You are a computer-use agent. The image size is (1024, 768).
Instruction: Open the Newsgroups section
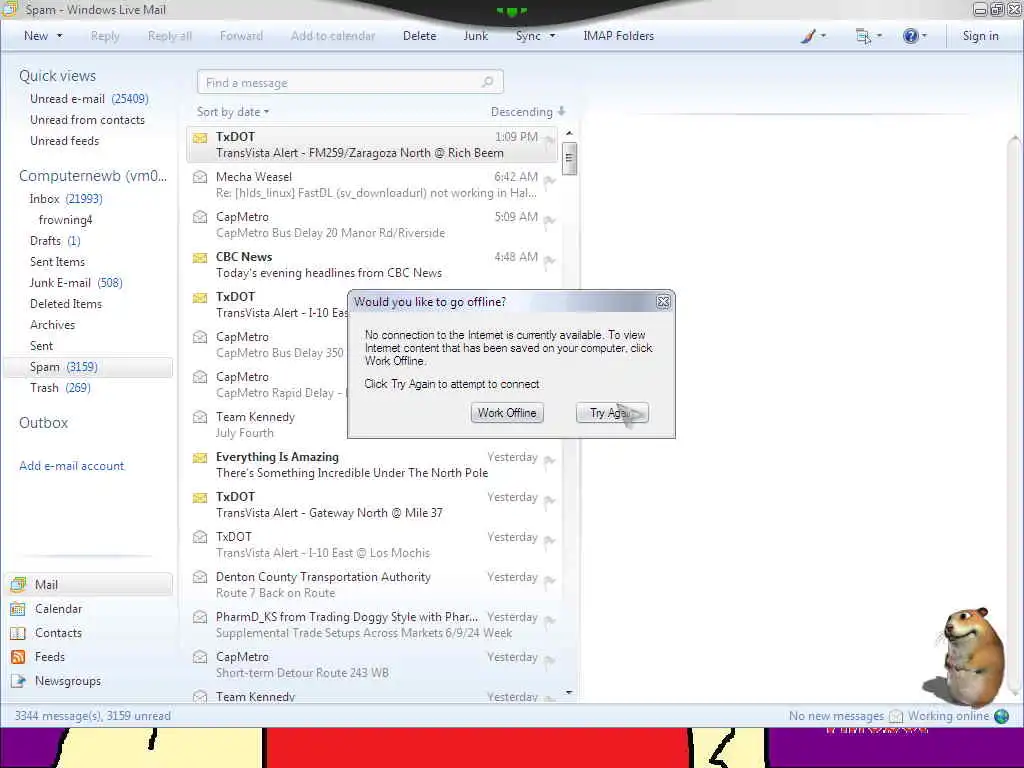tap(68, 681)
